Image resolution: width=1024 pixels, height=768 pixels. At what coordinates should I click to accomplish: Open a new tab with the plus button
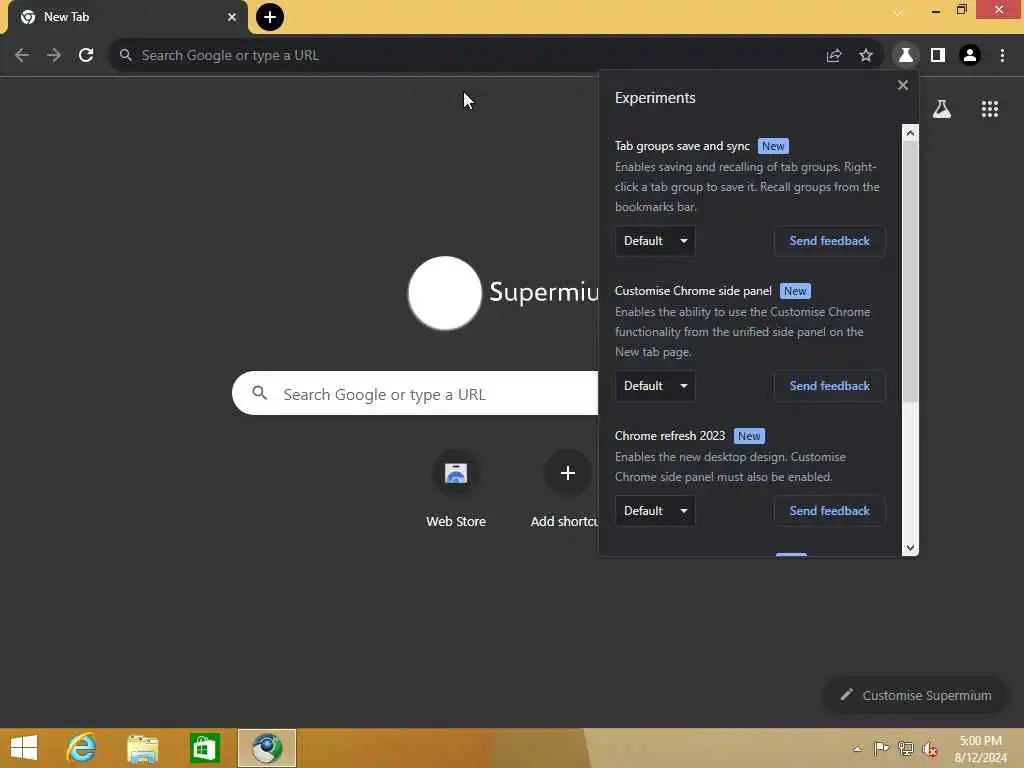click(x=270, y=17)
